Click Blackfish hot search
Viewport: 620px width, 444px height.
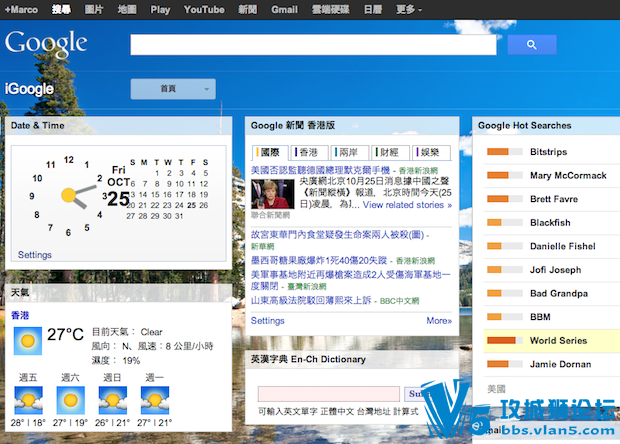550,223
